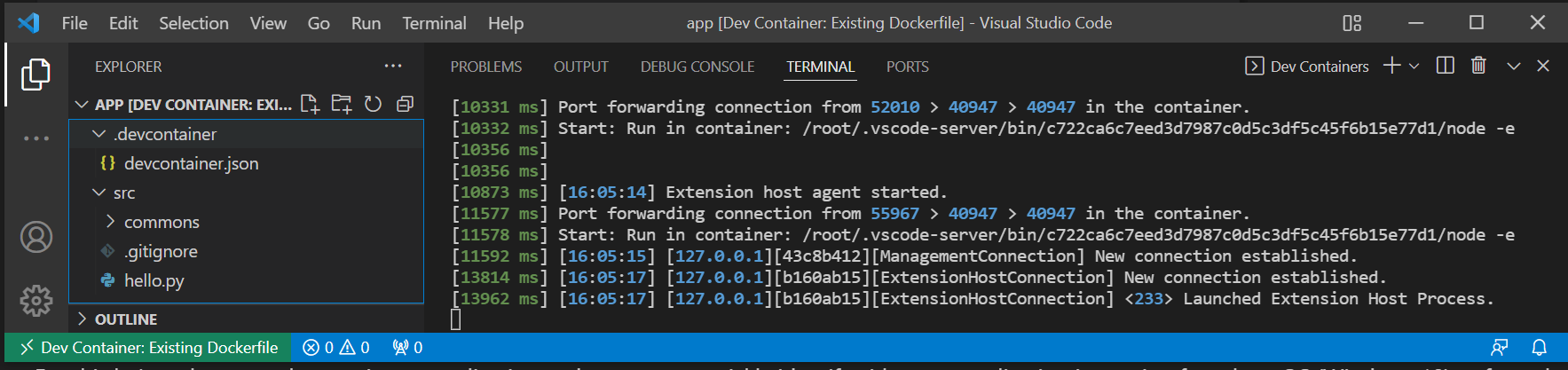Click the VS Code logo icon
The width and height of the screenshot is (1568, 370).
coord(28,23)
